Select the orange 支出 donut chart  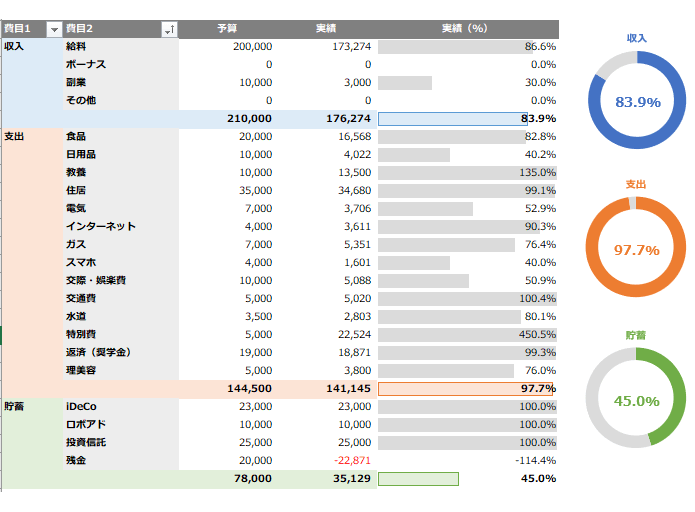637,249
